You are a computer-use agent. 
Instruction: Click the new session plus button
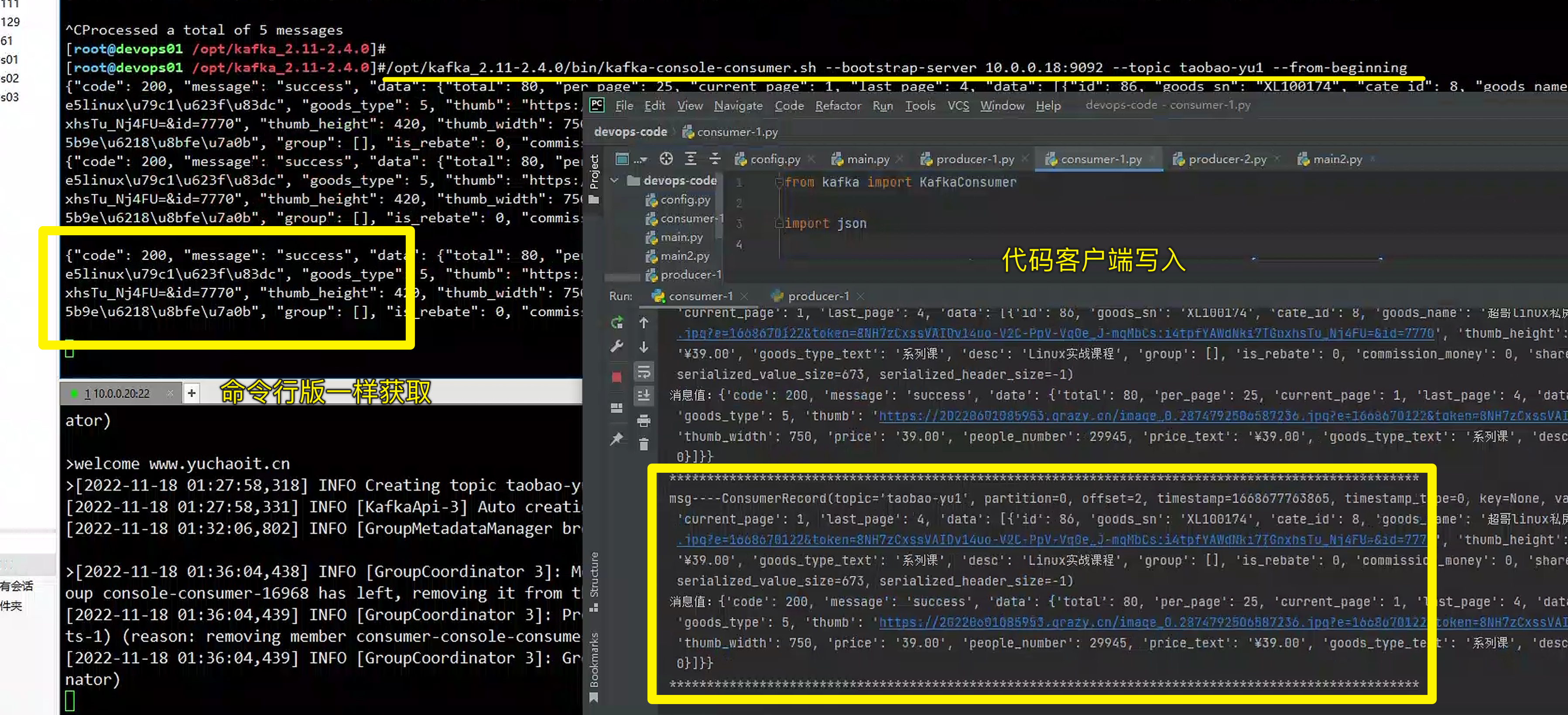tap(191, 393)
